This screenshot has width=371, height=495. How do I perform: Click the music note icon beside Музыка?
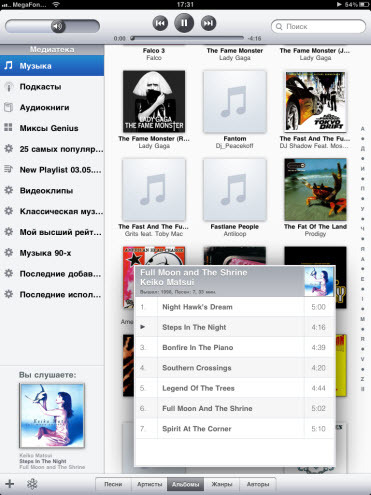point(8,65)
